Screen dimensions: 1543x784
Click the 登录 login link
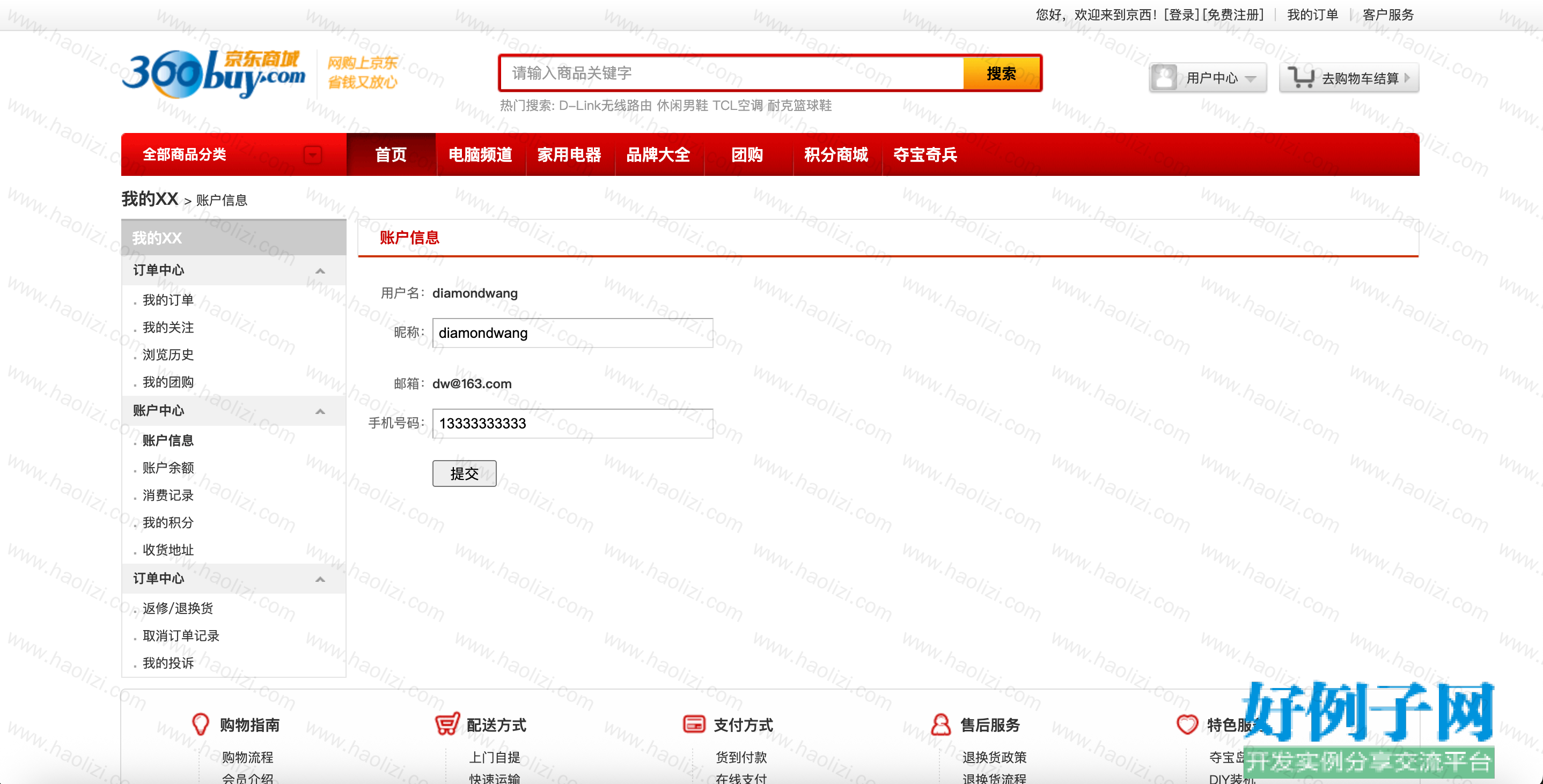[1182, 14]
